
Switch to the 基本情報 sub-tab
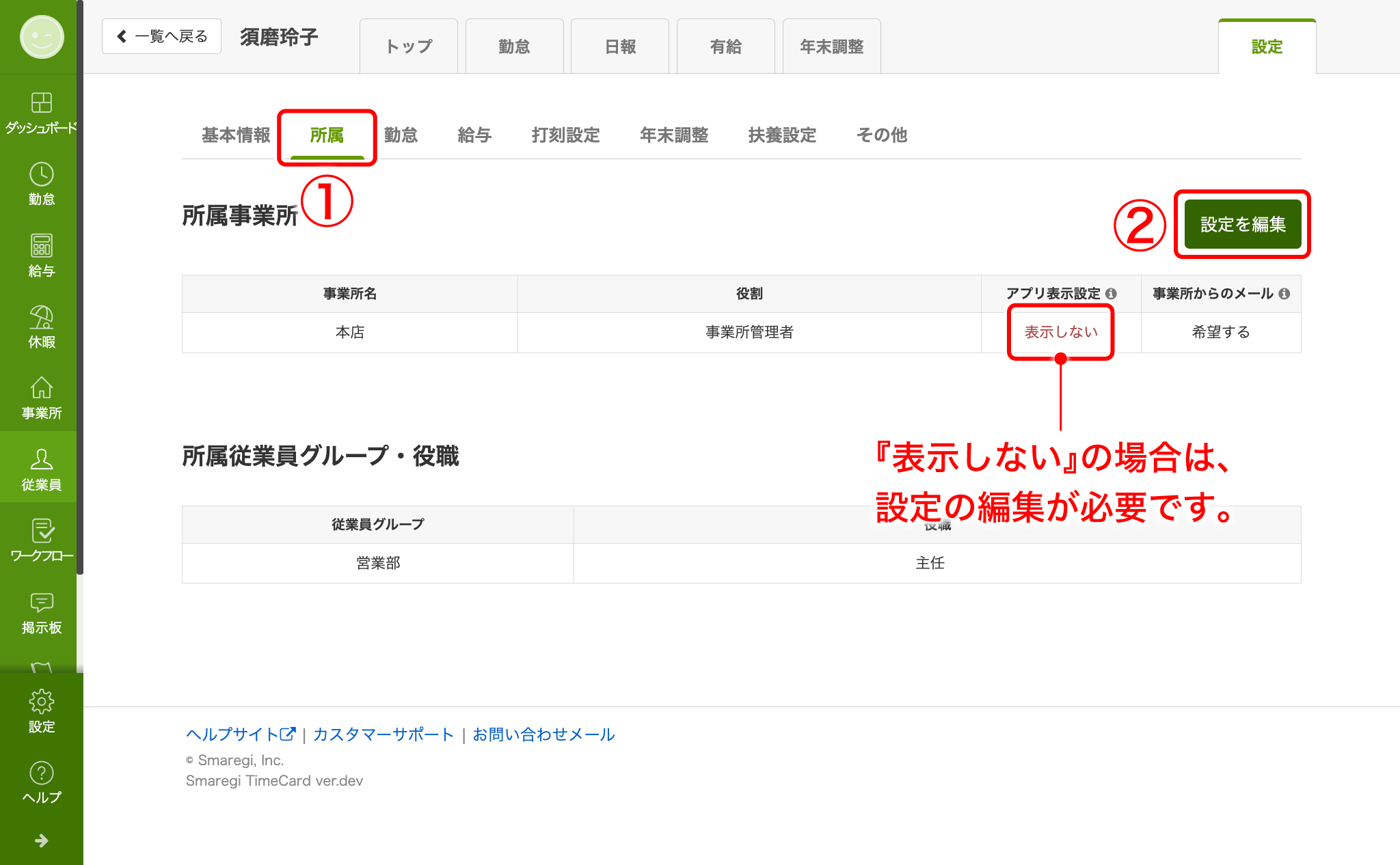[x=236, y=135]
